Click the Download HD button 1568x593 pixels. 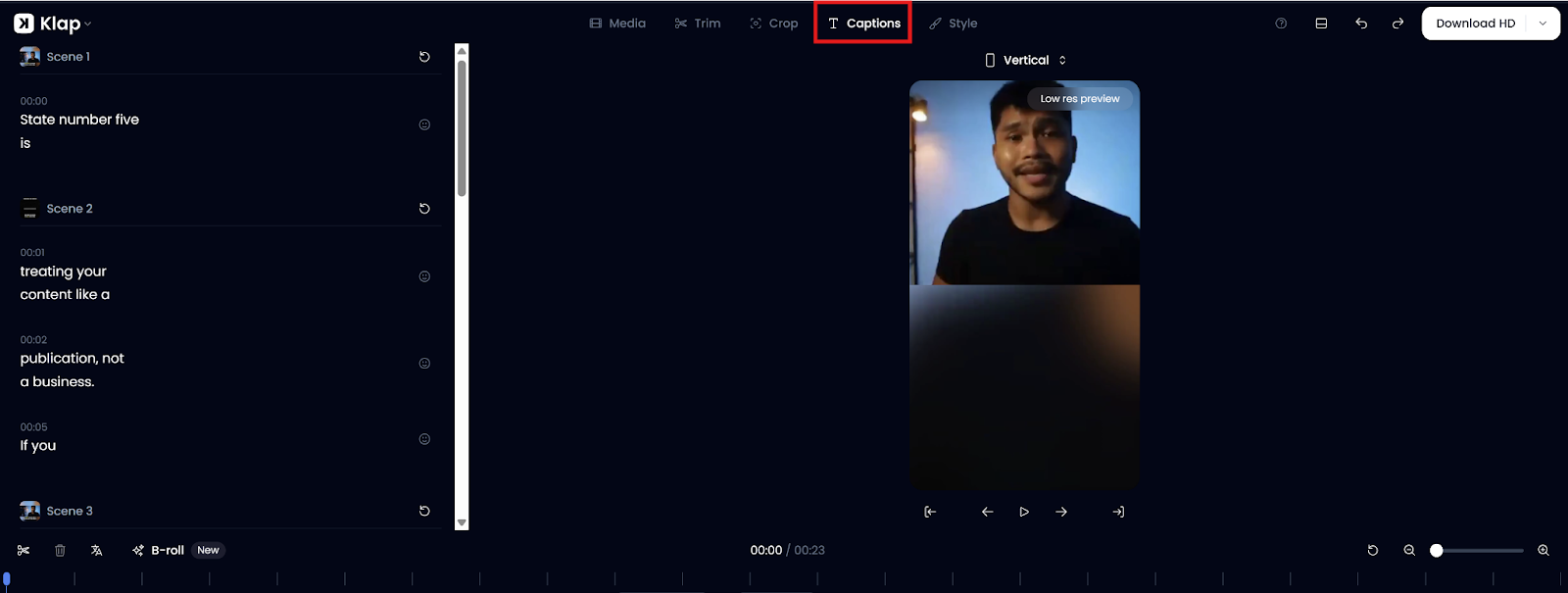tap(1475, 24)
